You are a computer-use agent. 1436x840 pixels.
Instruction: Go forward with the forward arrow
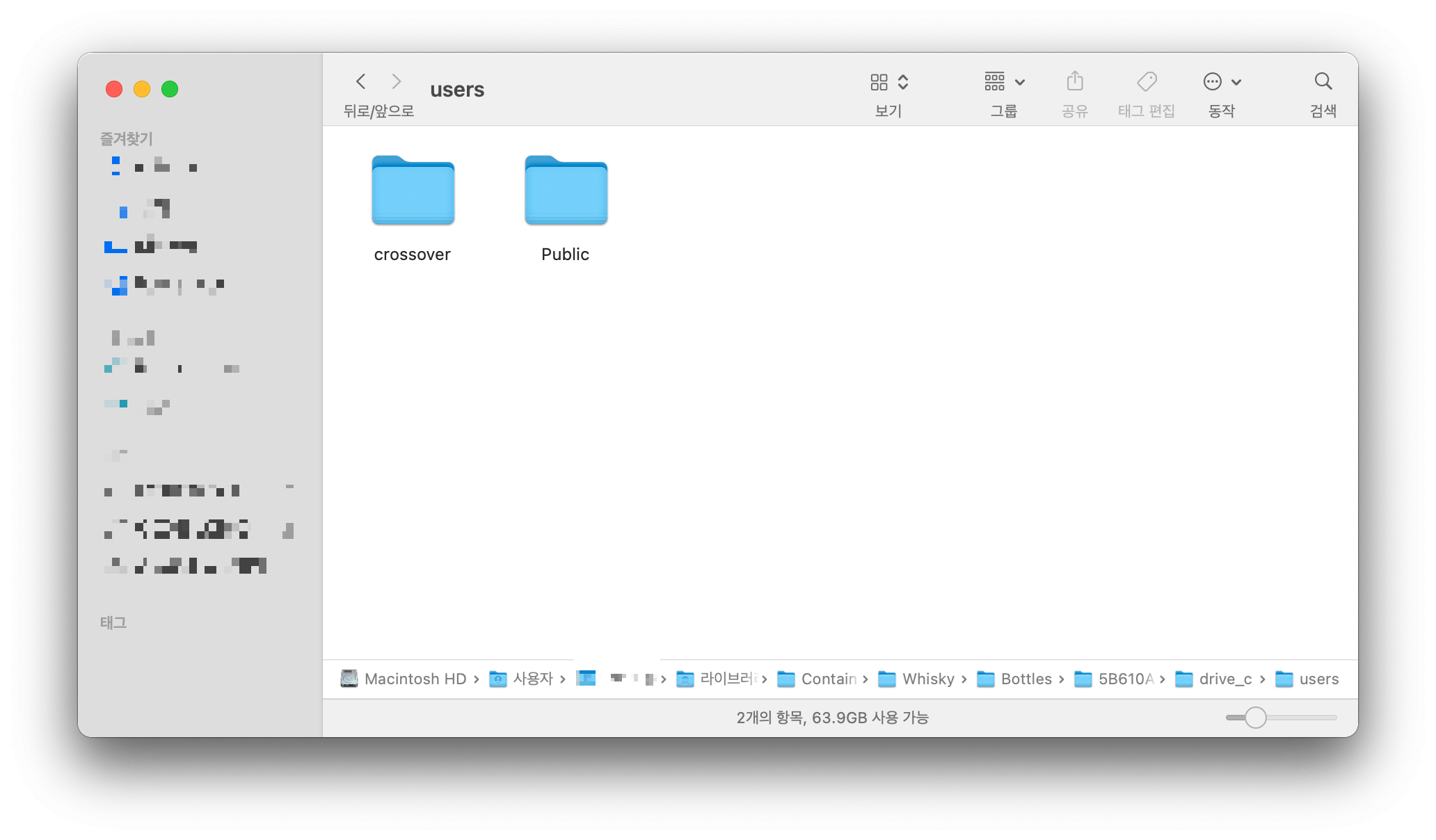[396, 81]
